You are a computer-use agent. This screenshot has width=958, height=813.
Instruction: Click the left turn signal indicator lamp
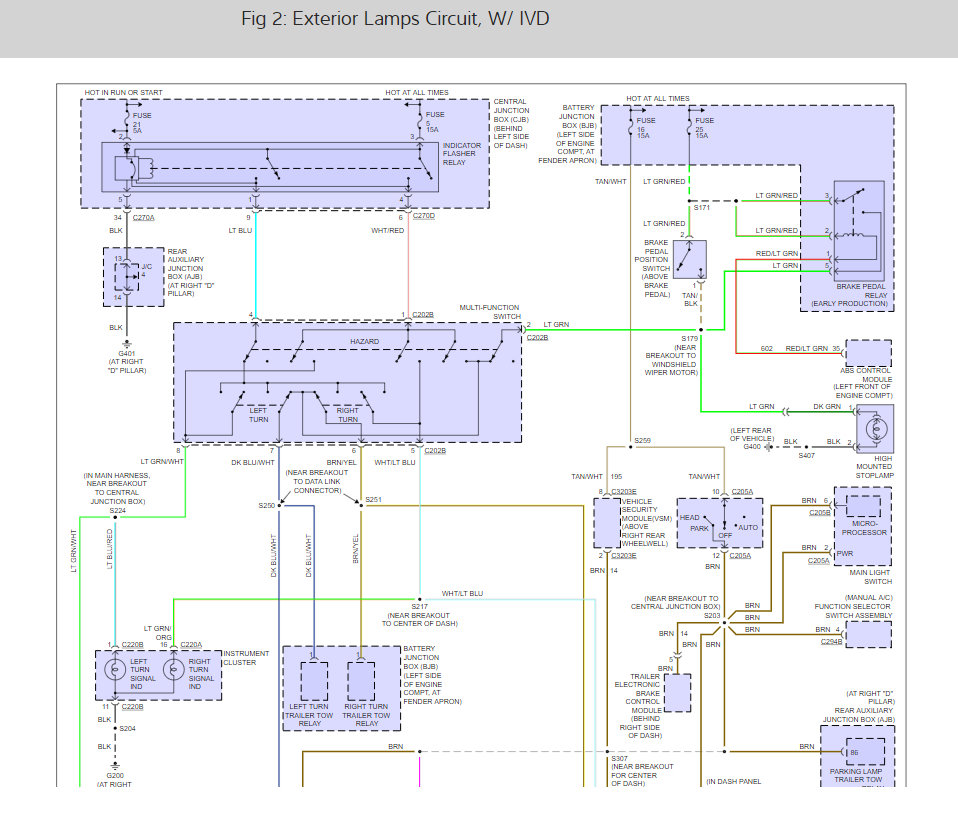click(x=115, y=670)
